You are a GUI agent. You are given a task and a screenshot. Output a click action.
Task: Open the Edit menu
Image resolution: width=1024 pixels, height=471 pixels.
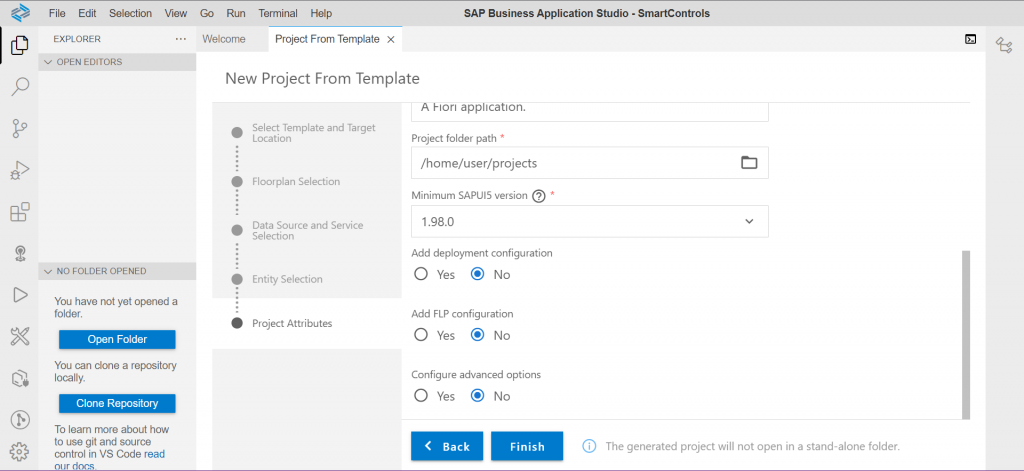coord(87,13)
